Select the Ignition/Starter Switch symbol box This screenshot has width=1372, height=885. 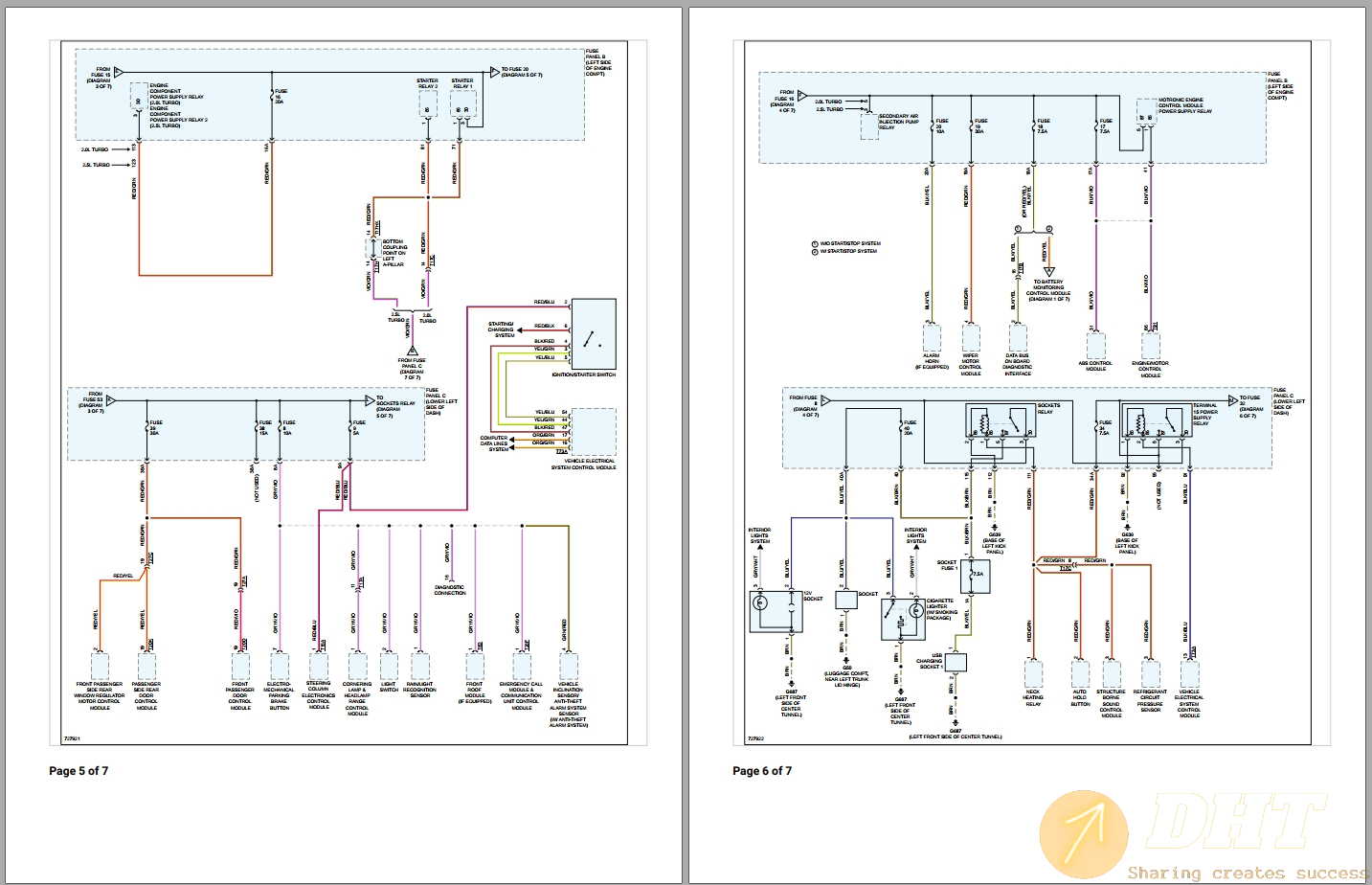coord(593,334)
